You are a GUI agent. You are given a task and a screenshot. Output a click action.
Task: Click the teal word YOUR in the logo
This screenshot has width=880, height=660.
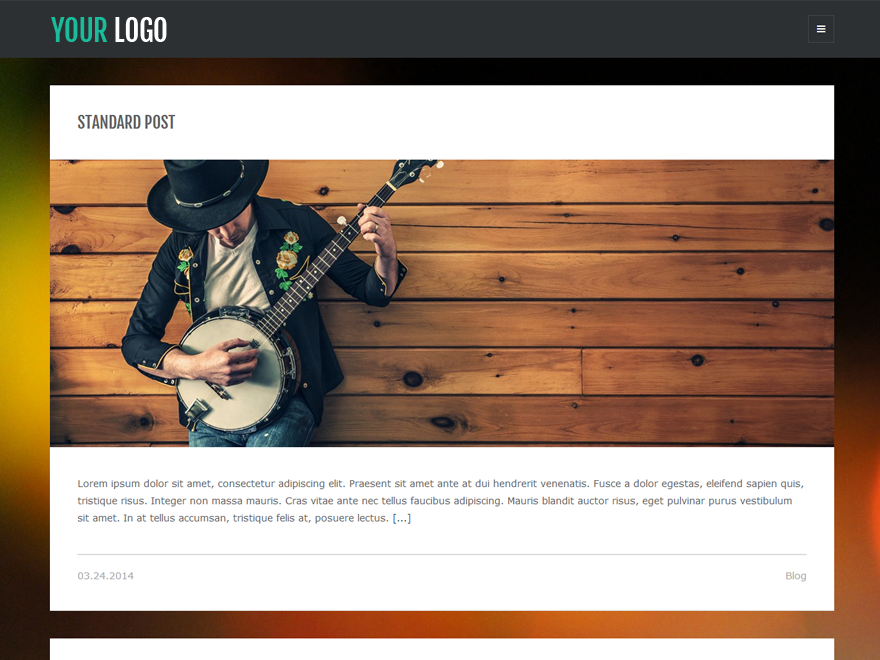(x=79, y=30)
